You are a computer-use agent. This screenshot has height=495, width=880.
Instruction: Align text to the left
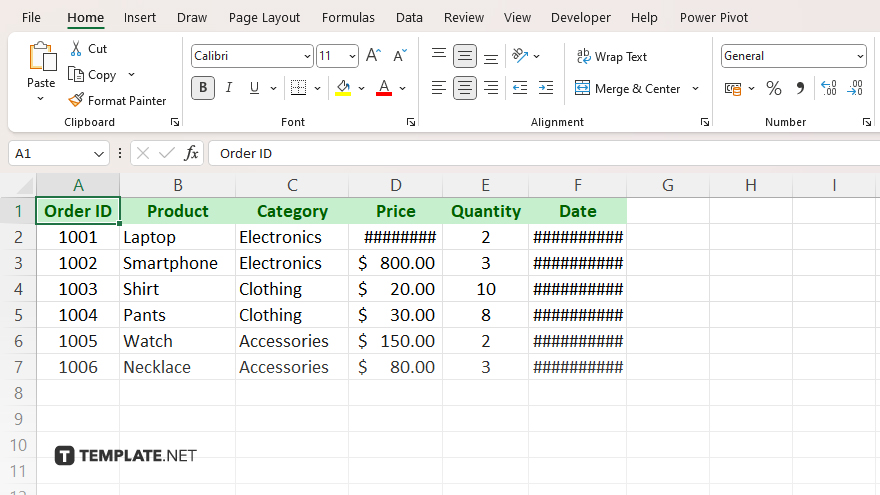(439, 88)
